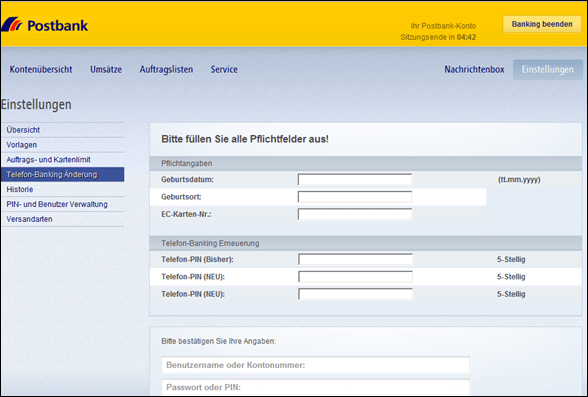The image size is (588, 397).
Task: Focus the Telefon-PIN (Bisher) field
Action: coord(356,259)
